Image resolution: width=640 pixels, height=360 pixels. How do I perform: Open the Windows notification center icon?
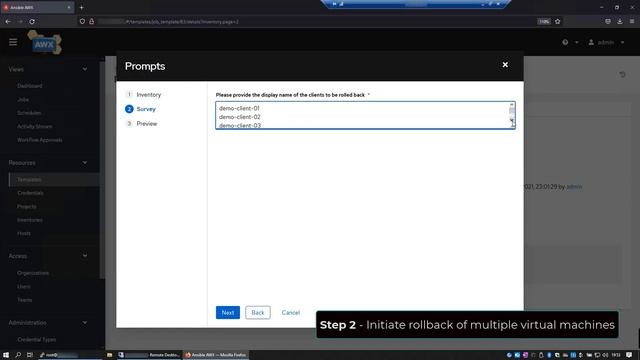629,355
